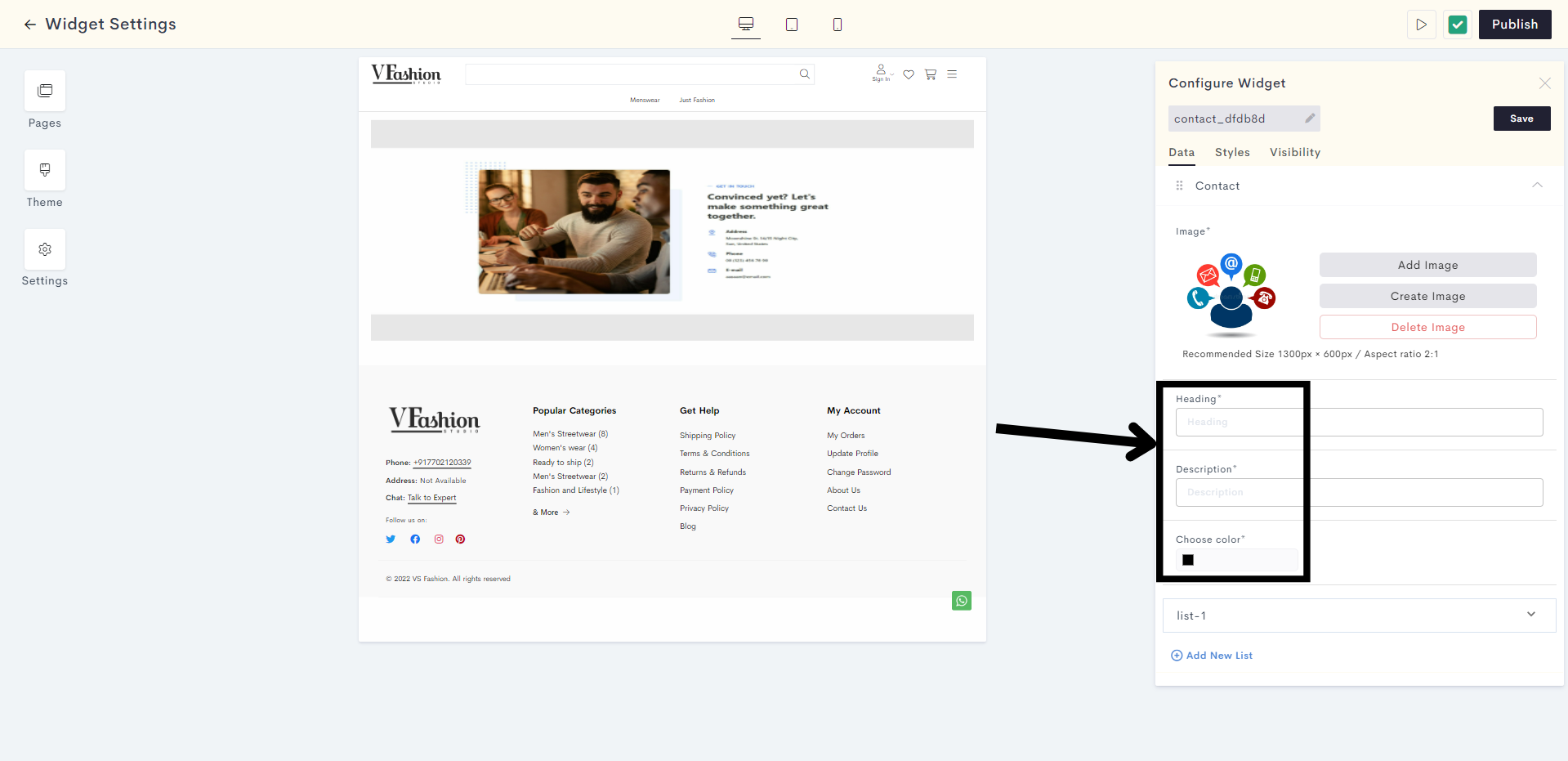This screenshot has width=1568, height=761.
Task: Open the Settings gear panel
Action: click(45, 249)
